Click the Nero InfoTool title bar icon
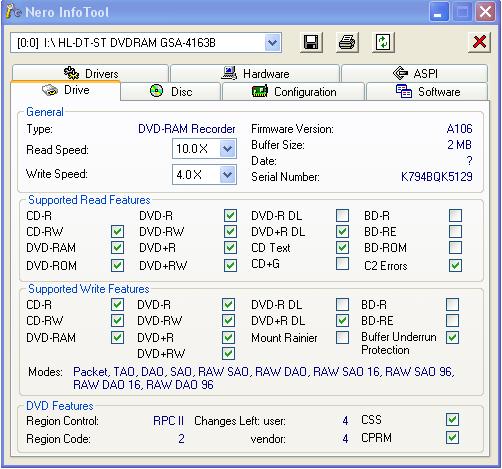 (x=14, y=12)
